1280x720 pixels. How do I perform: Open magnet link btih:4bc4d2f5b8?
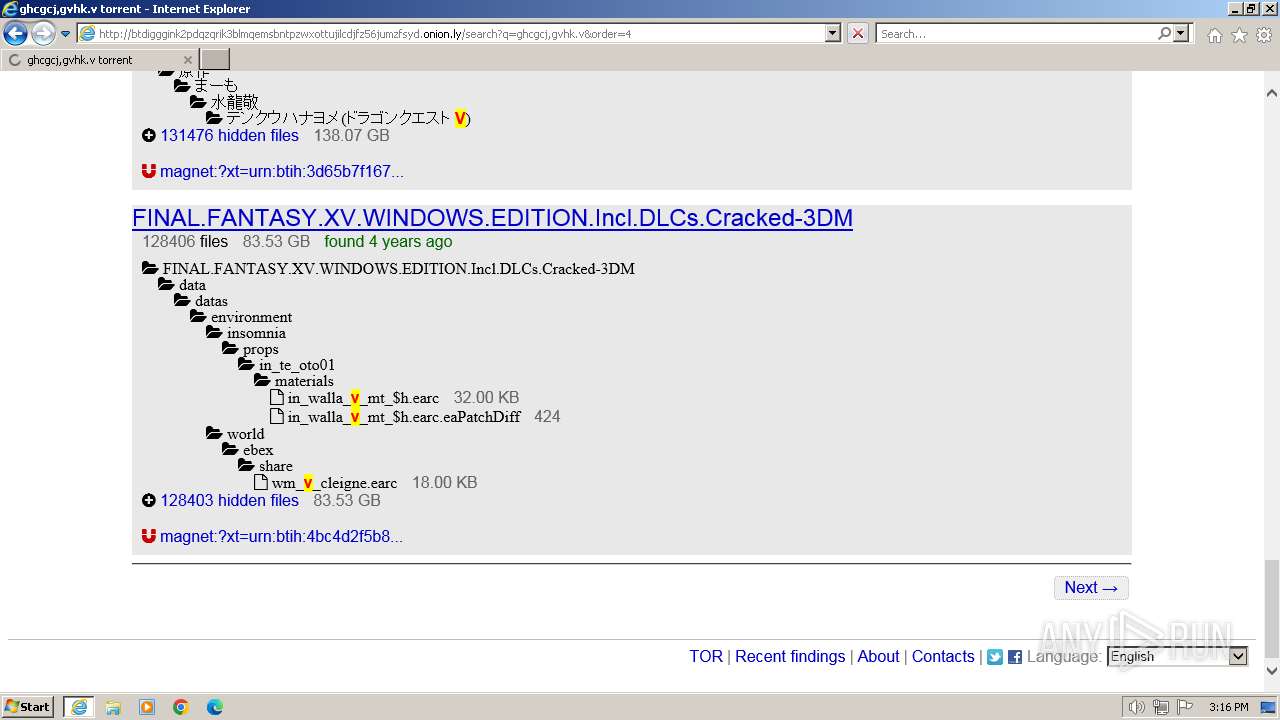click(x=281, y=536)
